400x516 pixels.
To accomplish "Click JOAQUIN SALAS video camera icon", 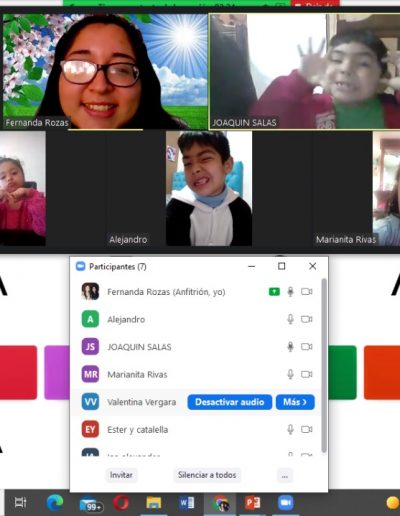I will [307, 347].
